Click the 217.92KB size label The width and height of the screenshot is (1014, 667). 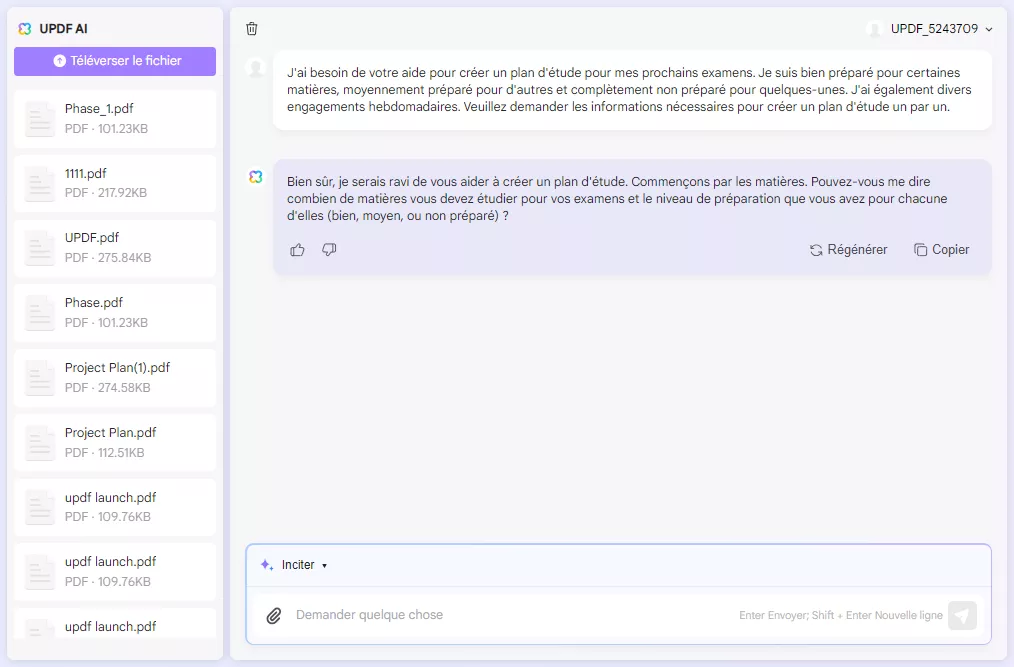(x=122, y=193)
